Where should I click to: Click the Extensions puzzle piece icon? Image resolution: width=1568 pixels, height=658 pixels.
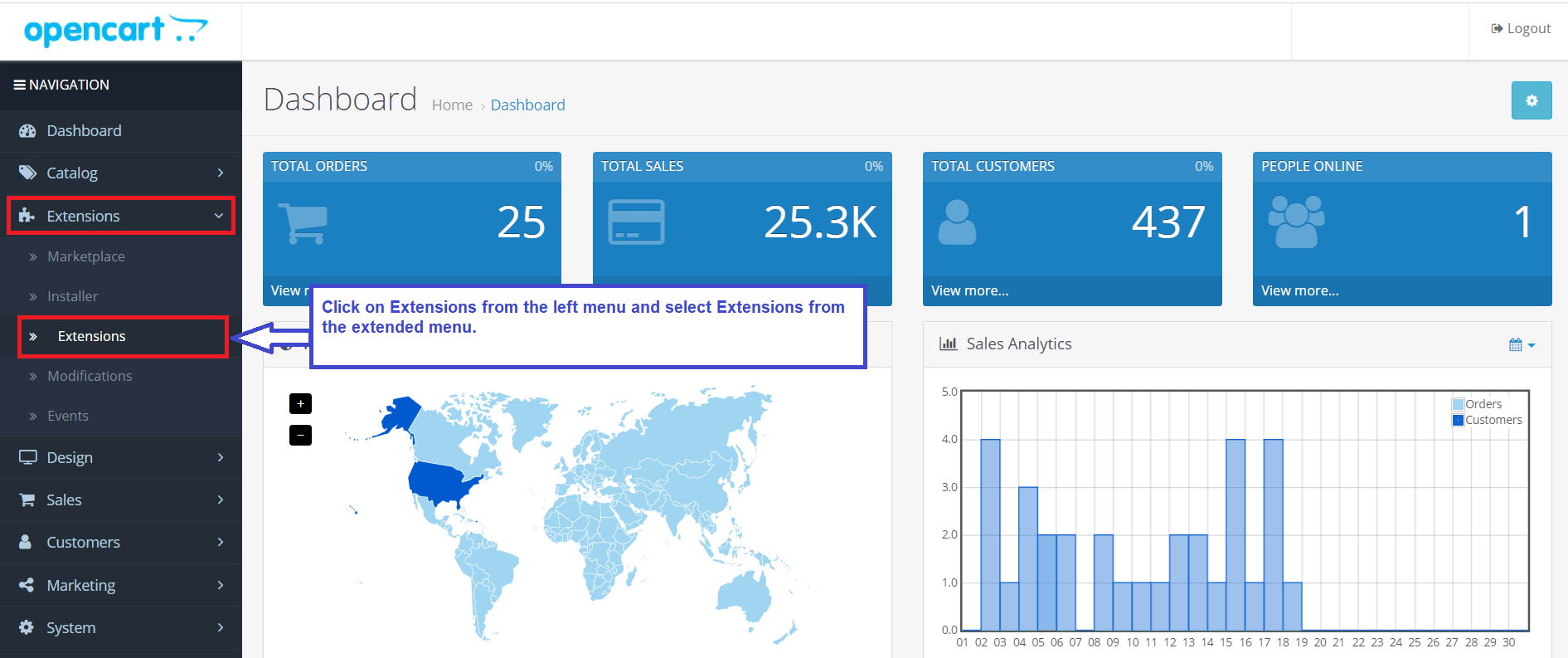[27, 216]
